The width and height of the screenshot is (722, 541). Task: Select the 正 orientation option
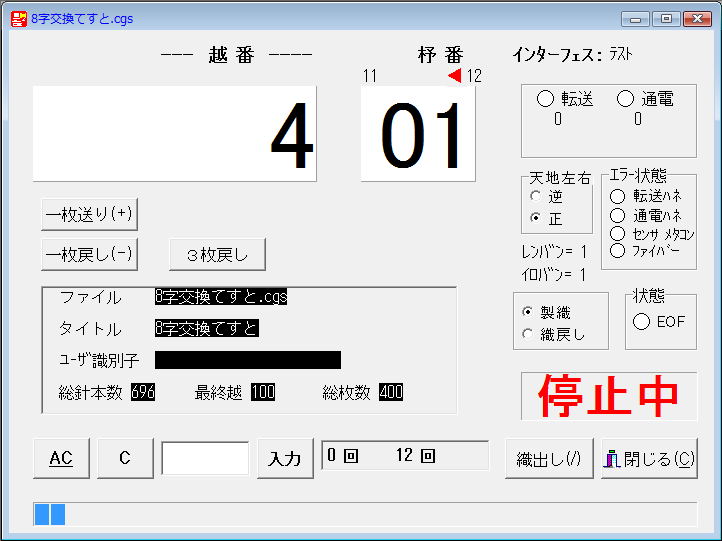536,217
